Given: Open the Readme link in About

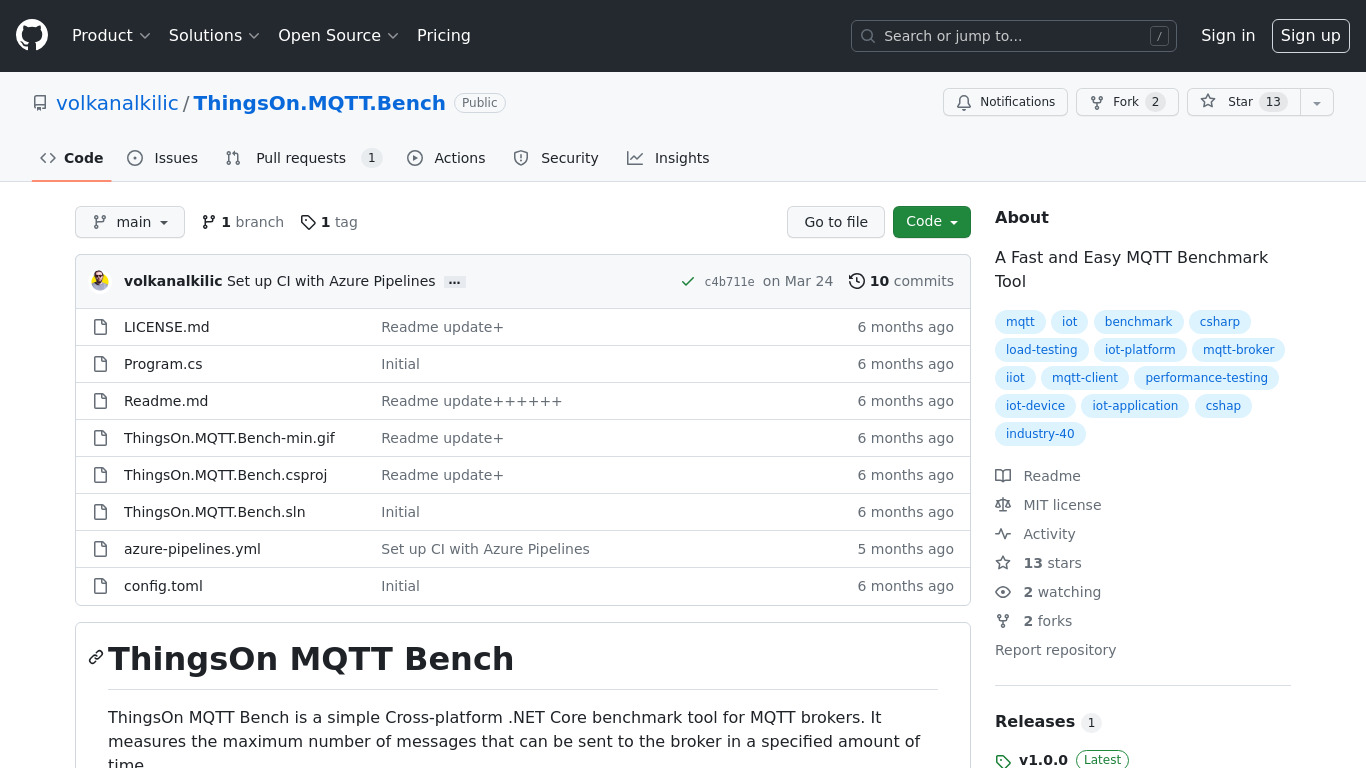Looking at the screenshot, I should pos(1038,476).
